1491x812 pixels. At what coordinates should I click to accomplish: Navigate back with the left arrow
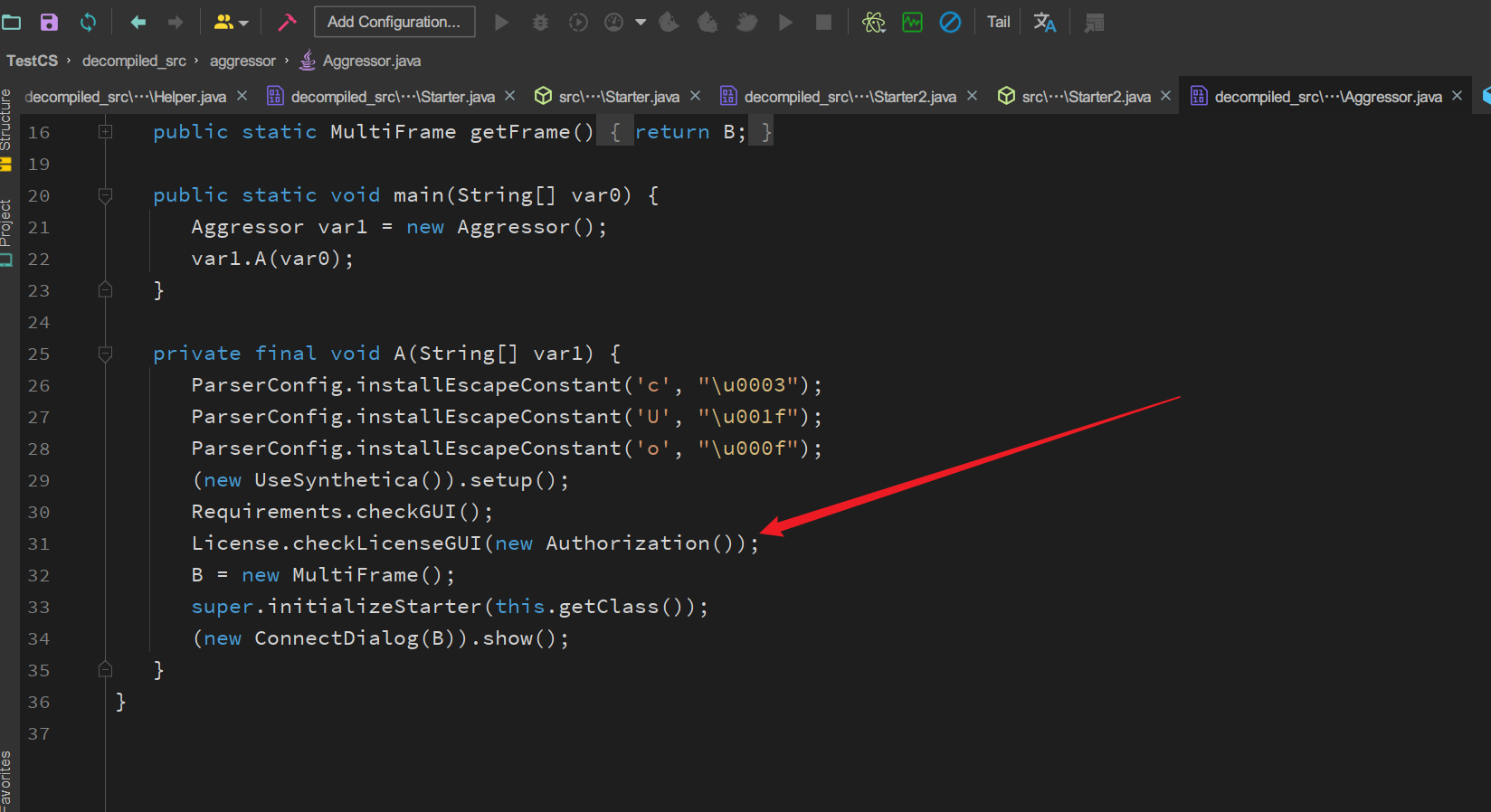point(138,22)
